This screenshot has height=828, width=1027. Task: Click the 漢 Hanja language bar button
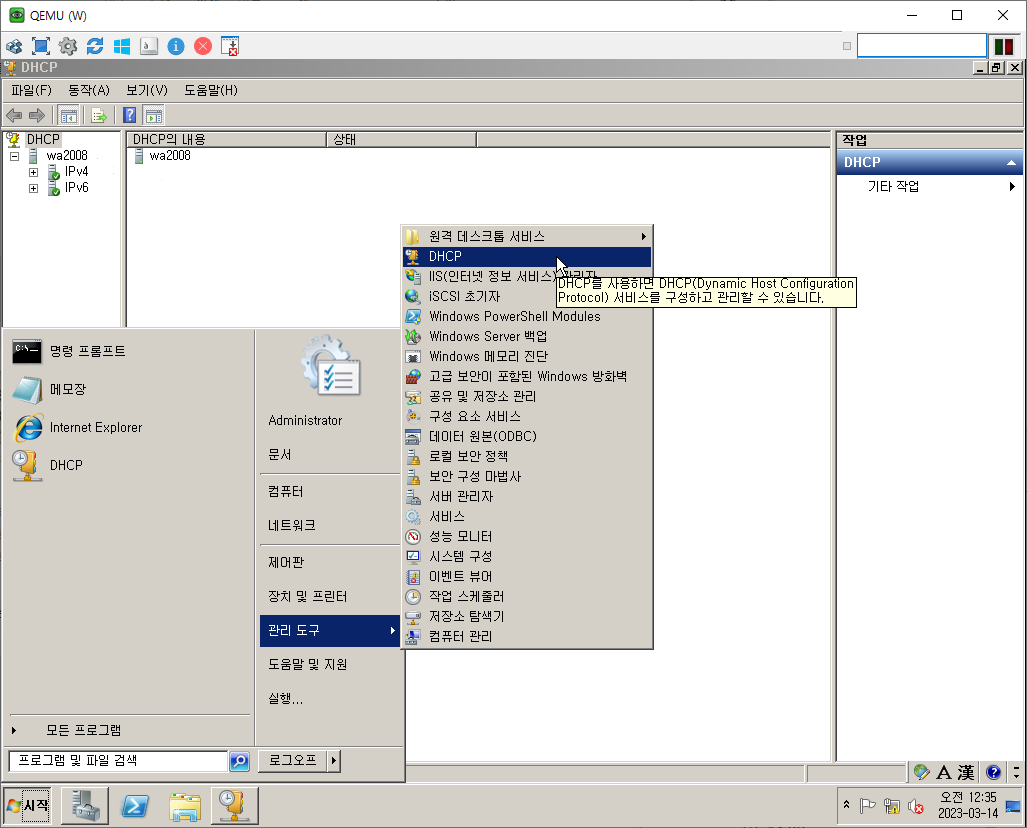(965, 772)
